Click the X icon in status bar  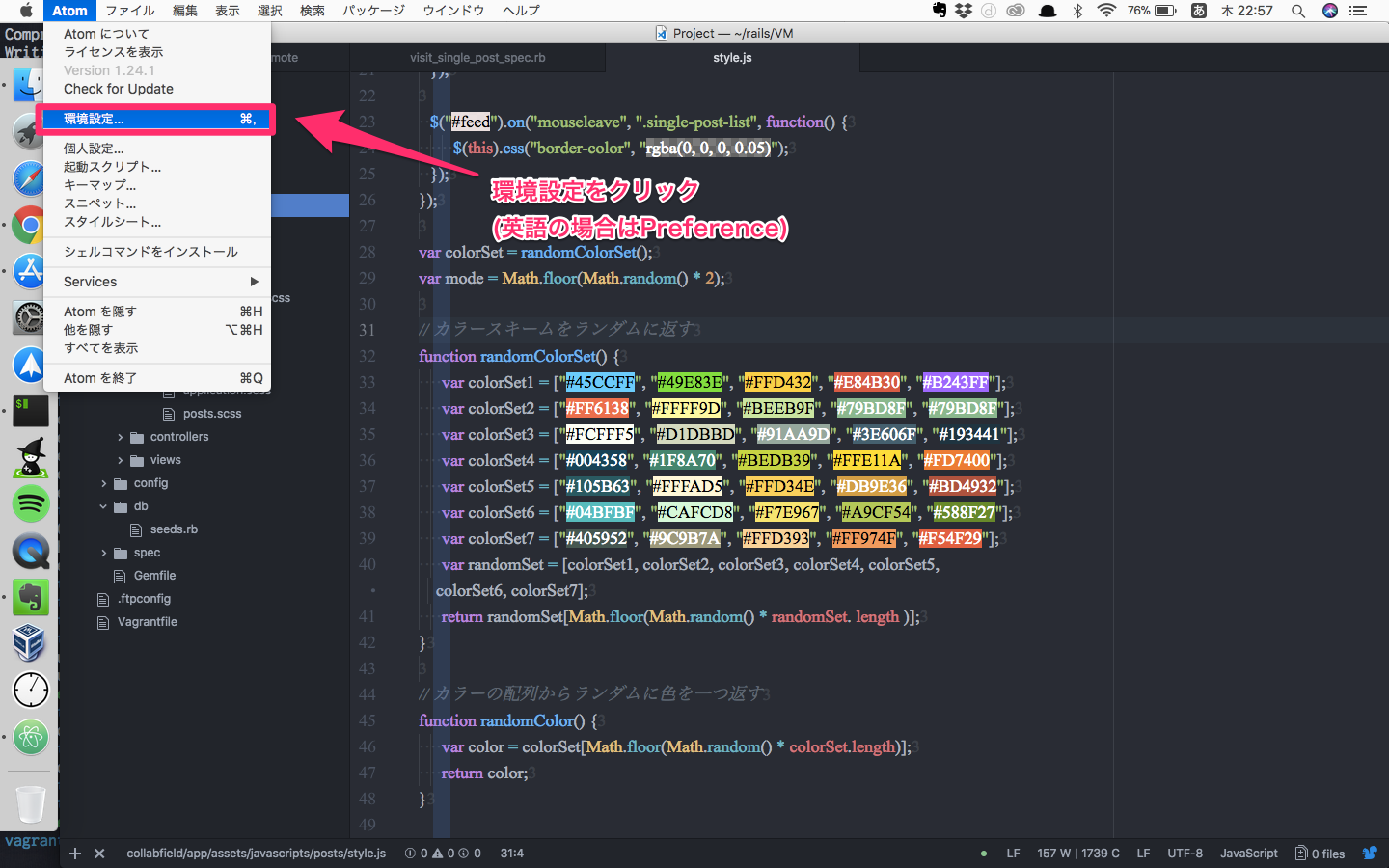99,854
